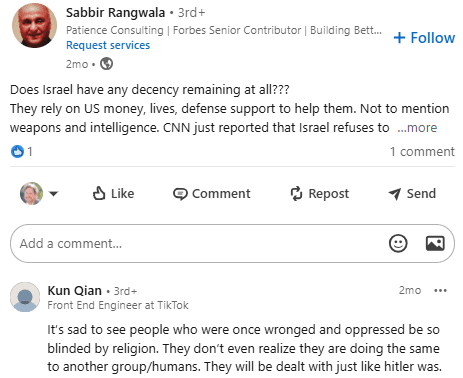This screenshot has height=378, width=463.
Task: Expand the react-as profile dropdown arrow
Action: 53,193
